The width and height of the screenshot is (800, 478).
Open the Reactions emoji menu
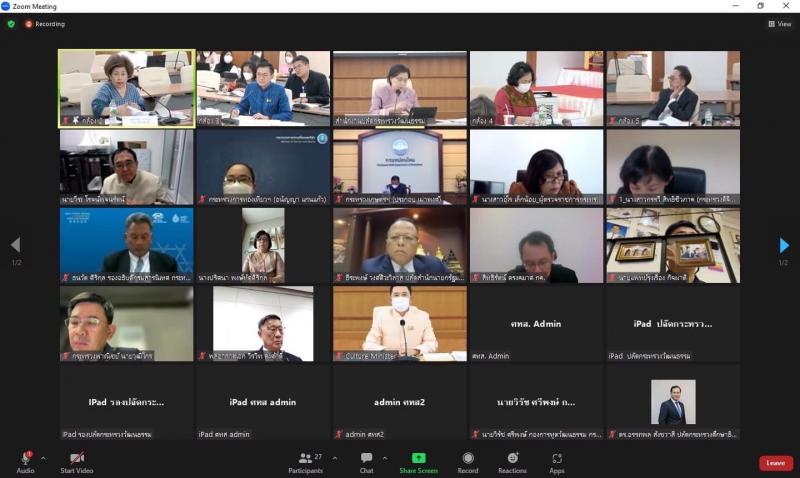[512, 458]
